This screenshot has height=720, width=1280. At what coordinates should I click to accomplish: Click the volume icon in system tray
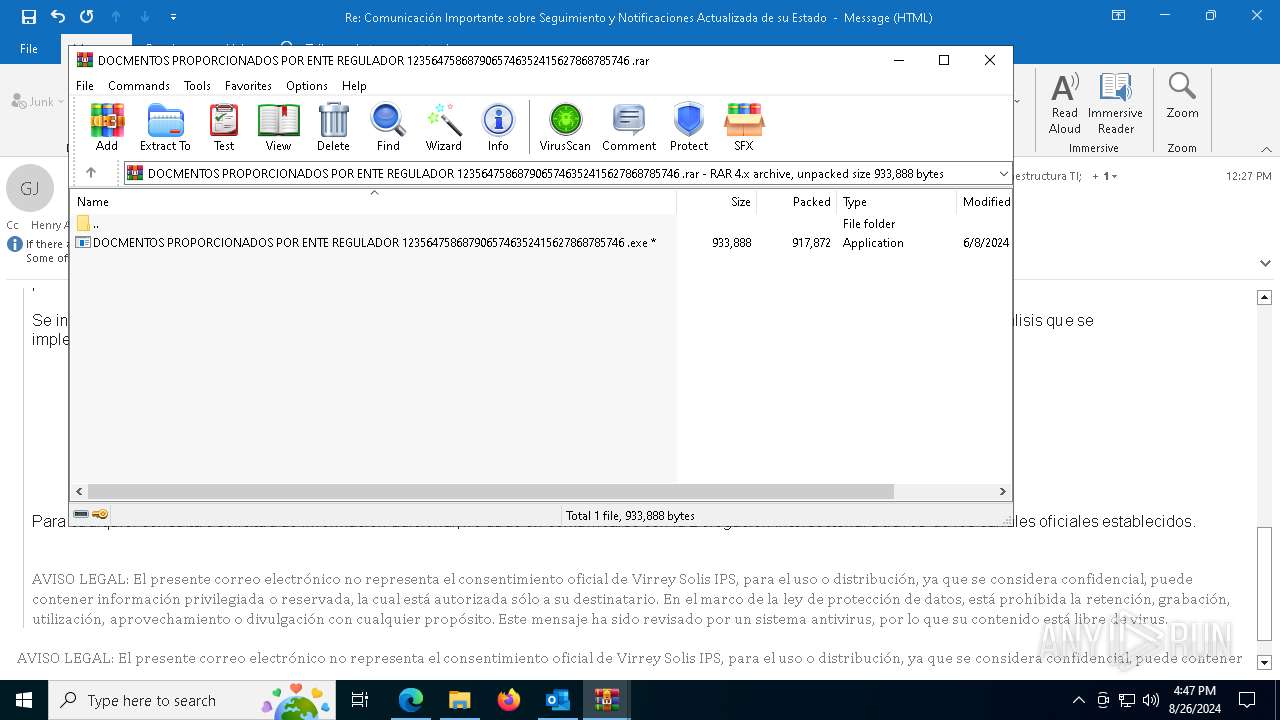[1151, 700]
